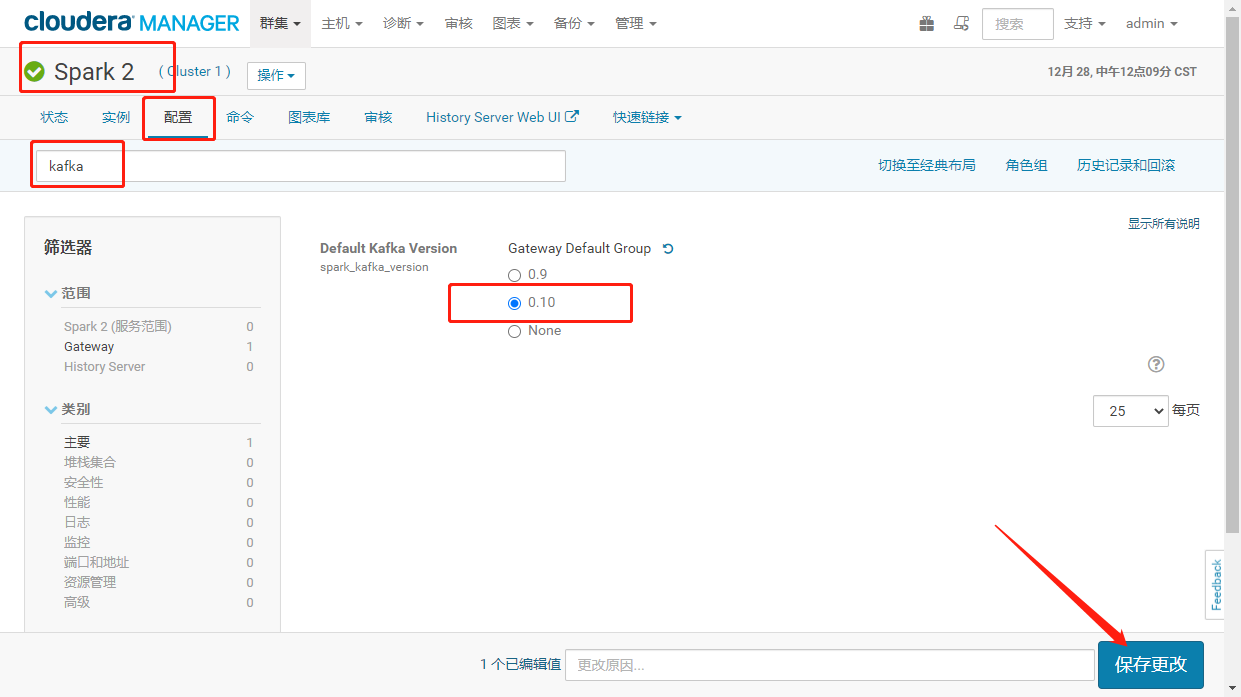
Task: Open the 诊断 dropdown menu
Action: [403, 23]
